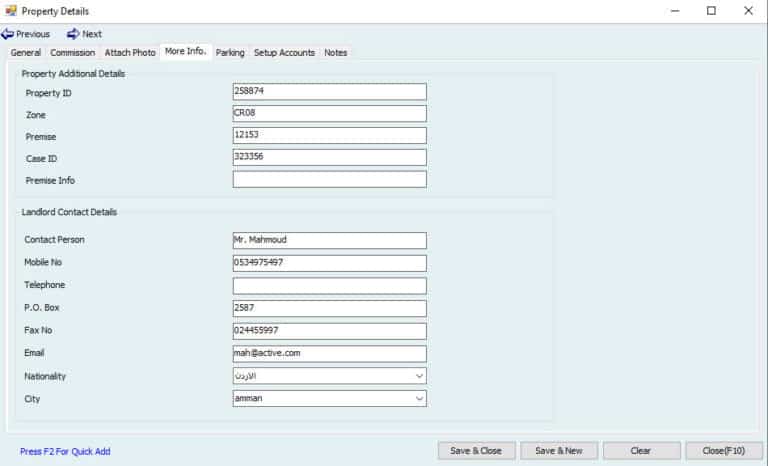768x466 pixels.
Task: Open the Nationality dropdown
Action: click(x=418, y=376)
